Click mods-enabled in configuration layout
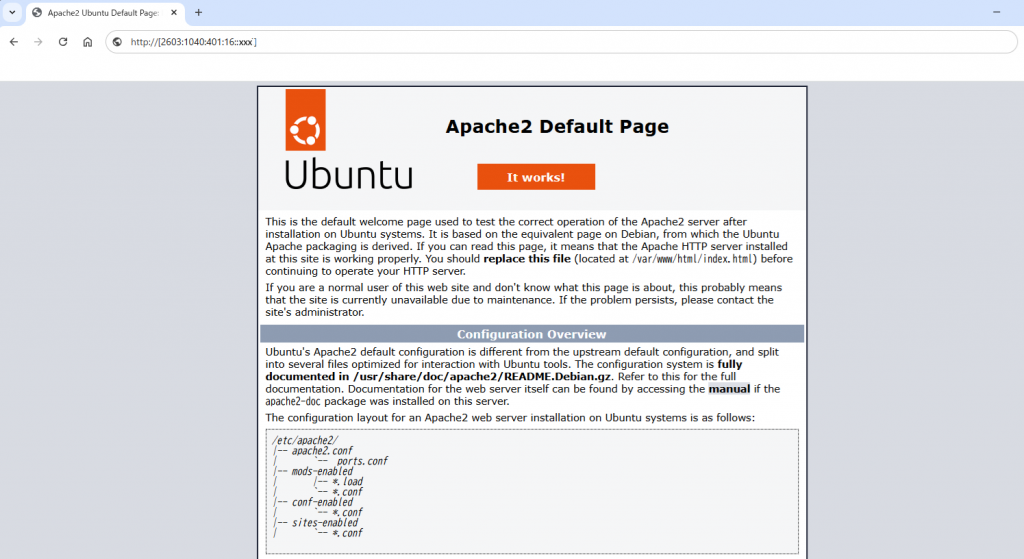 (322, 471)
